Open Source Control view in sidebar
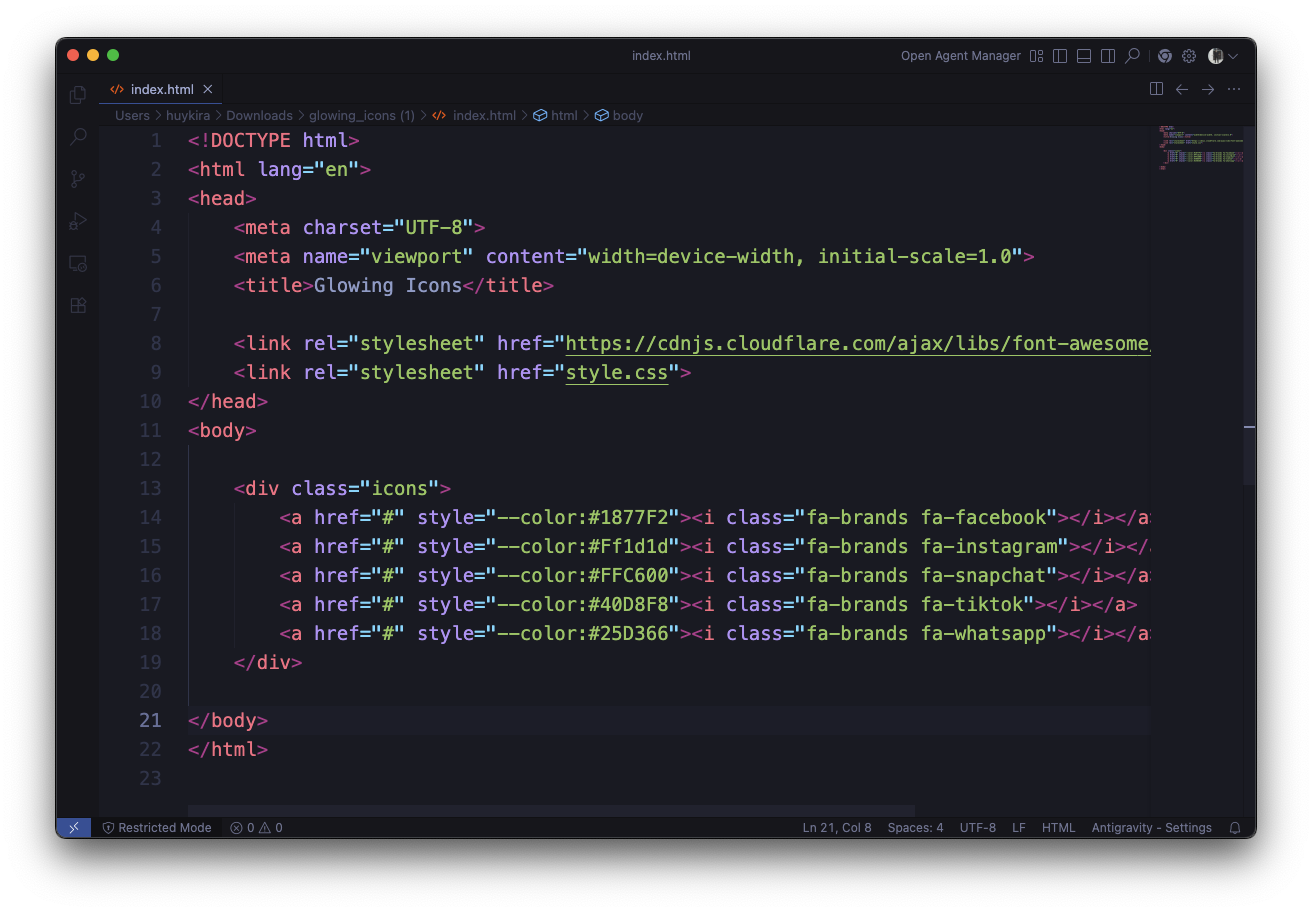 (78, 179)
